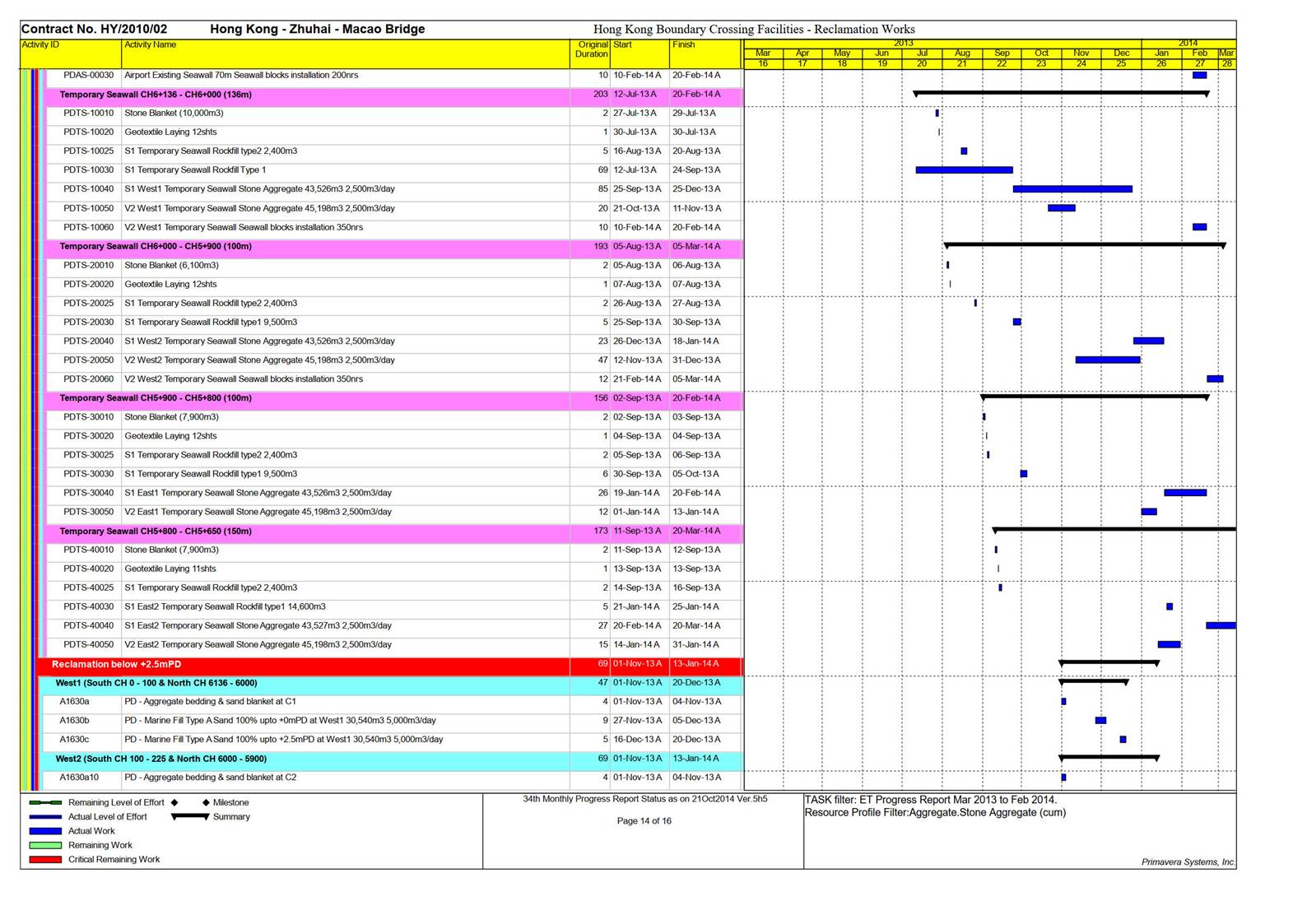Click the '34th Monthly Progress Report Status' footer line
This screenshot has height=924, width=1307.
[645, 799]
